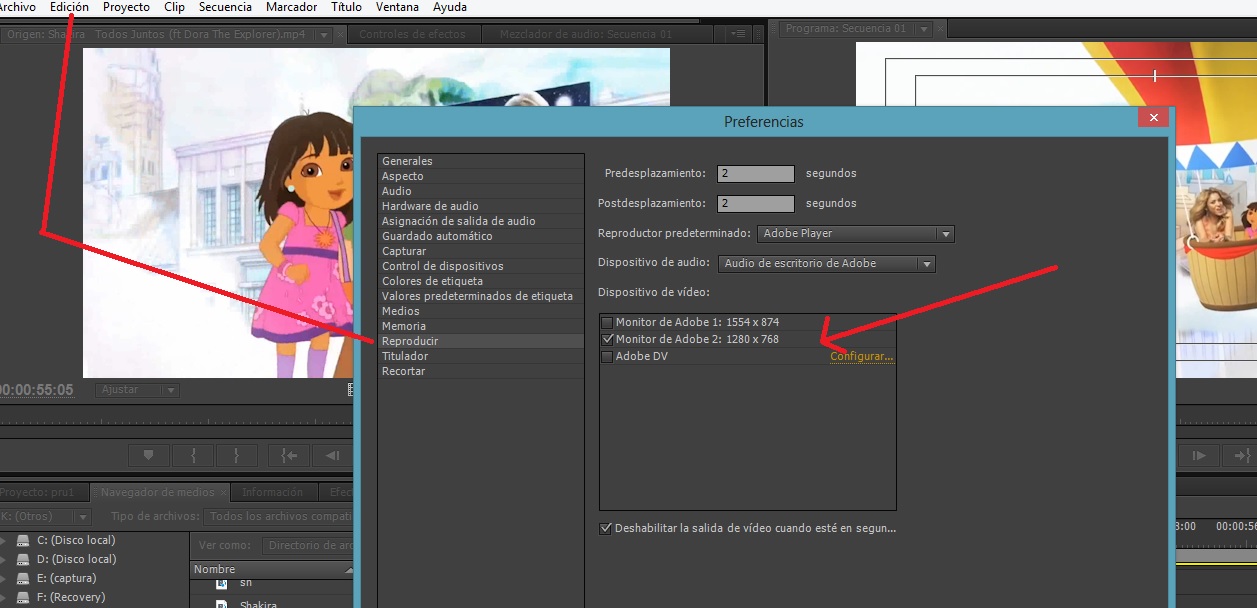Click the file icon next to sn

tap(223, 582)
